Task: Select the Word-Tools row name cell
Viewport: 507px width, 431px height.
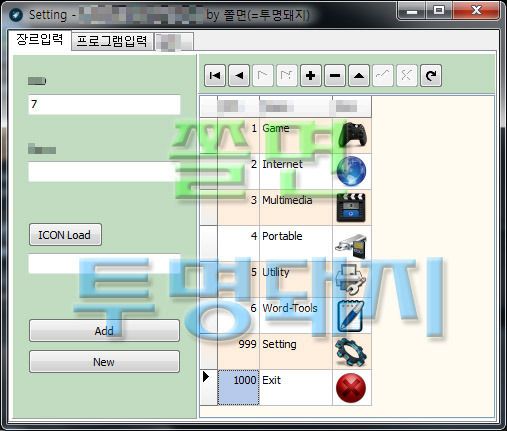Action: click(296, 316)
